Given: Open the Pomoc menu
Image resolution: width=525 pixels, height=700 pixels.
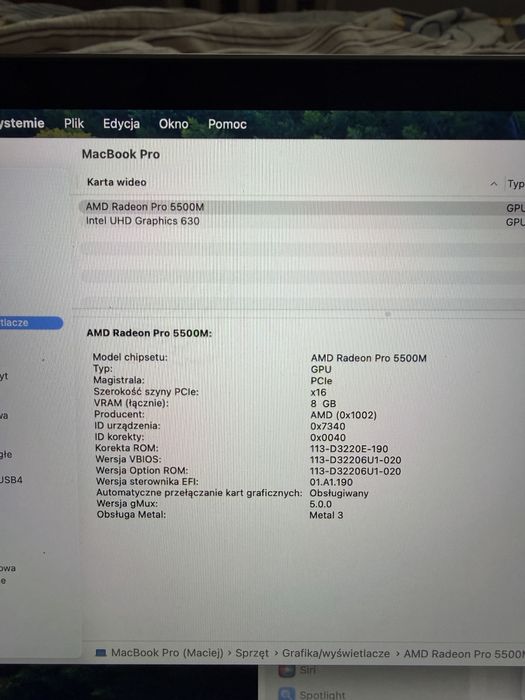Looking at the screenshot, I should [x=227, y=124].
